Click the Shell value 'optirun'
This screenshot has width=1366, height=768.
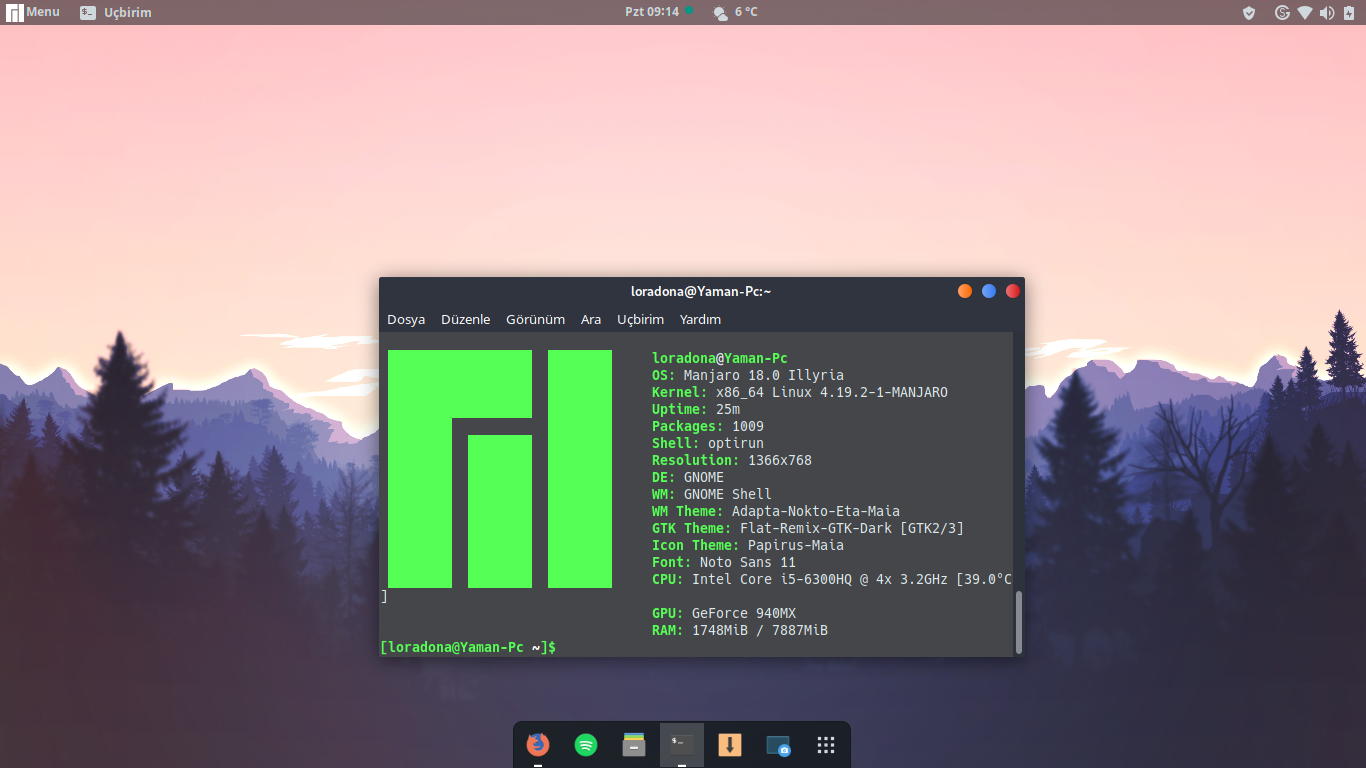(x=736, y=443)
